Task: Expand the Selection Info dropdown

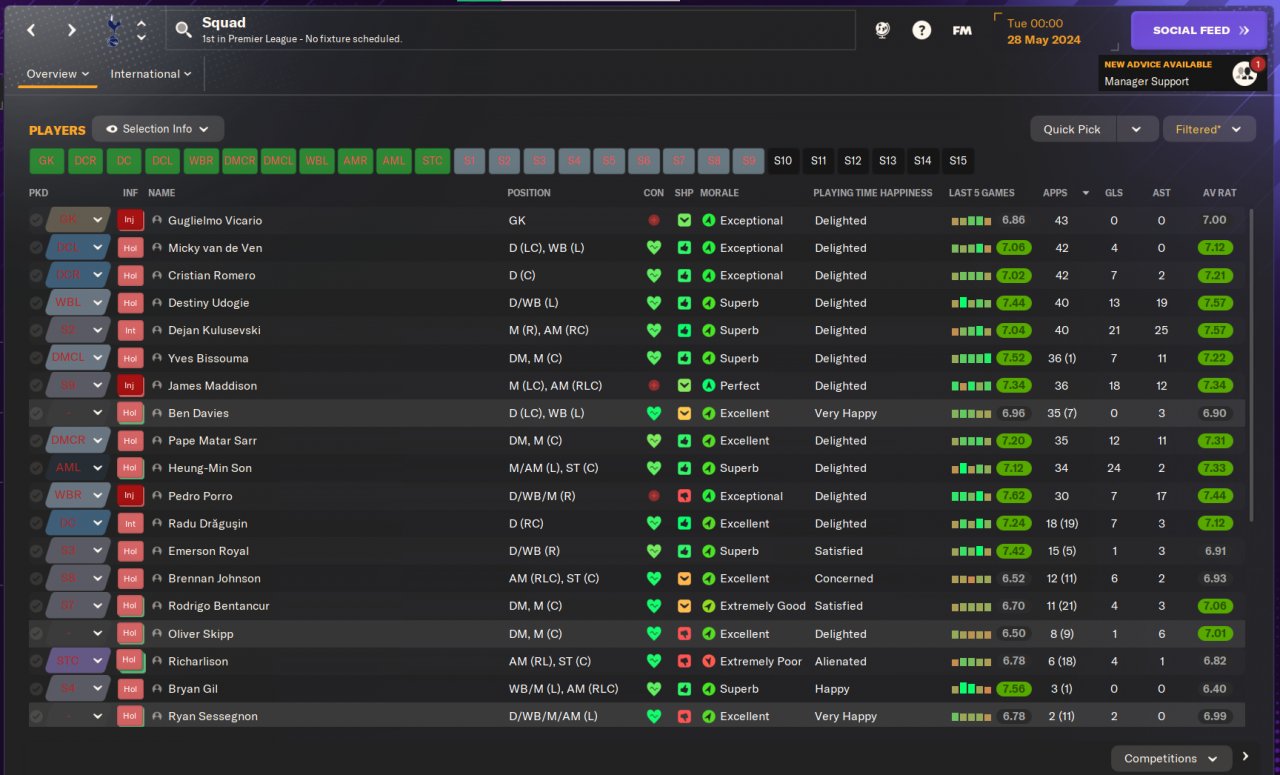Action: pos(158,129)
